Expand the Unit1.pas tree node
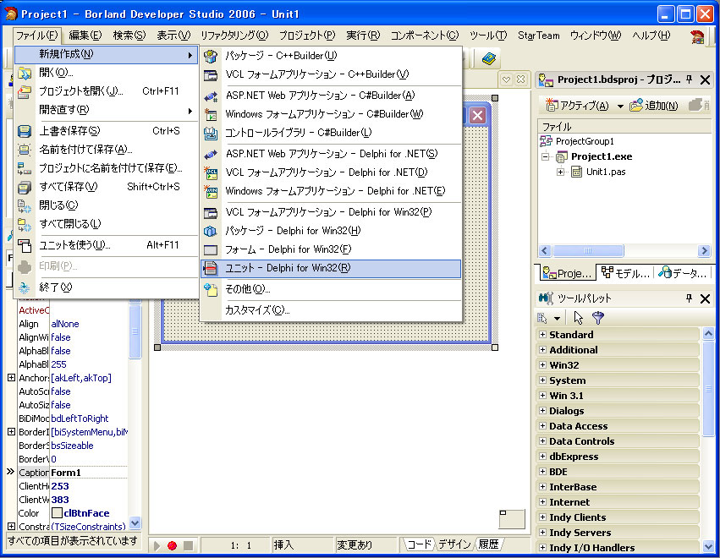The image size is (720, 558). pos(560,172)
